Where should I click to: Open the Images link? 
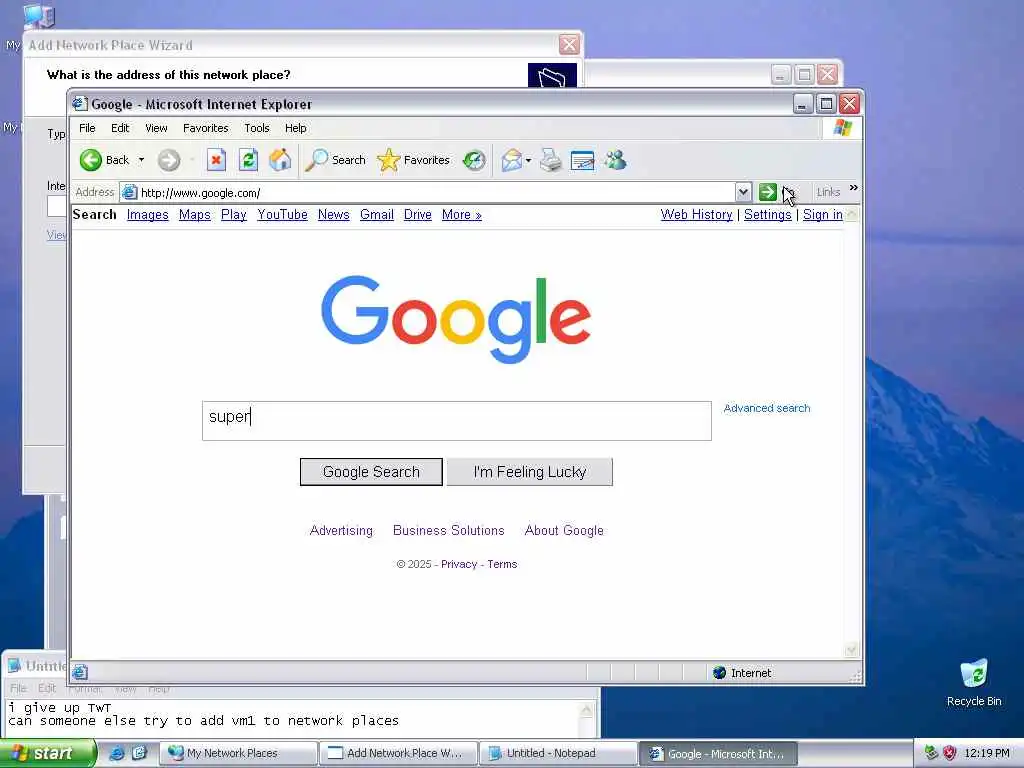(x=148, y=215)
